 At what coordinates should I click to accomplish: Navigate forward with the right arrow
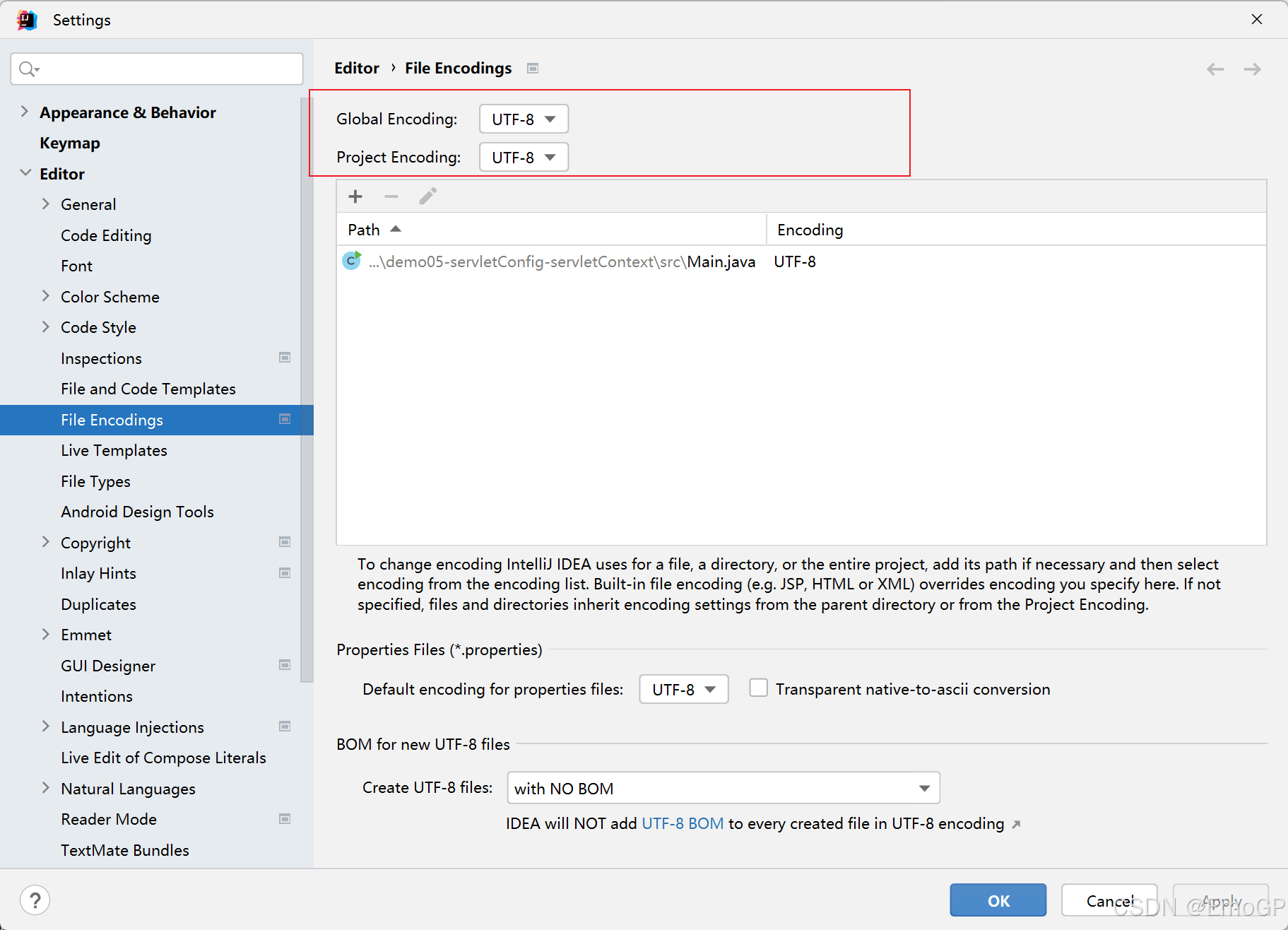pyautogui.click(x=1253, y=69)
